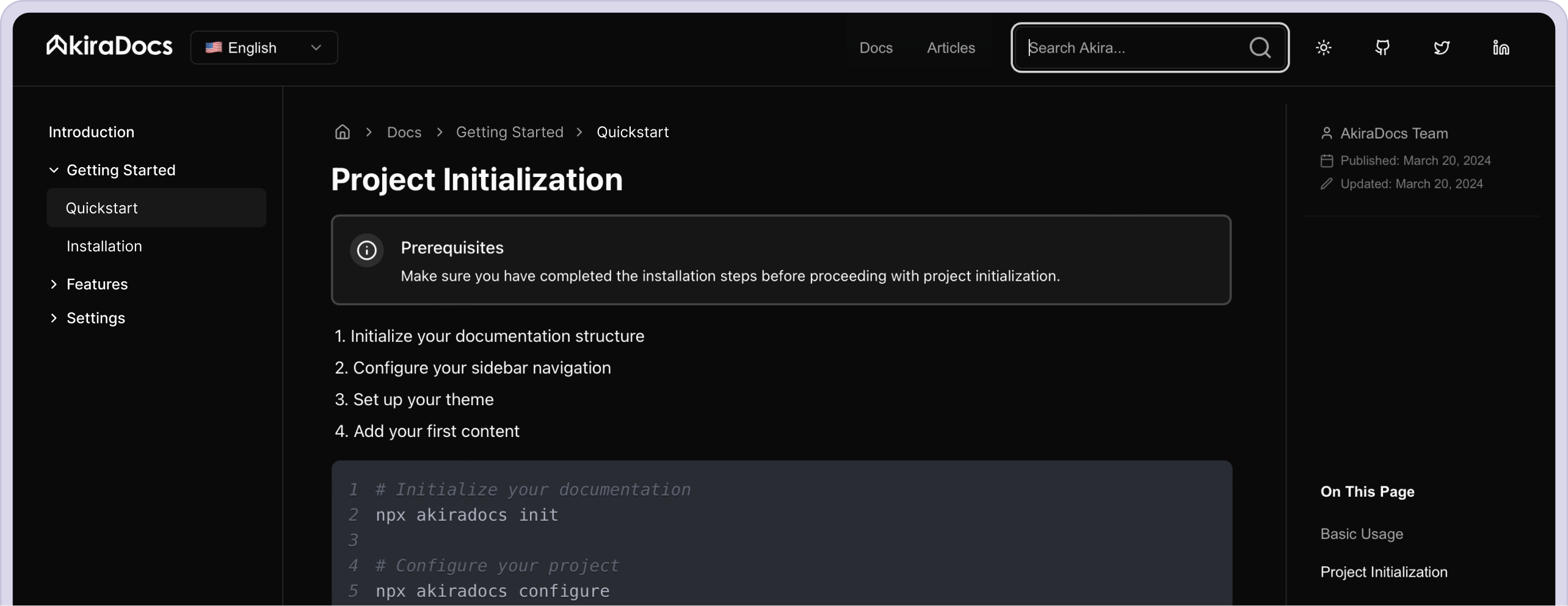
Task: Click the search magnifier icon
Action: pyautogui.click(x=1260, y=48)
